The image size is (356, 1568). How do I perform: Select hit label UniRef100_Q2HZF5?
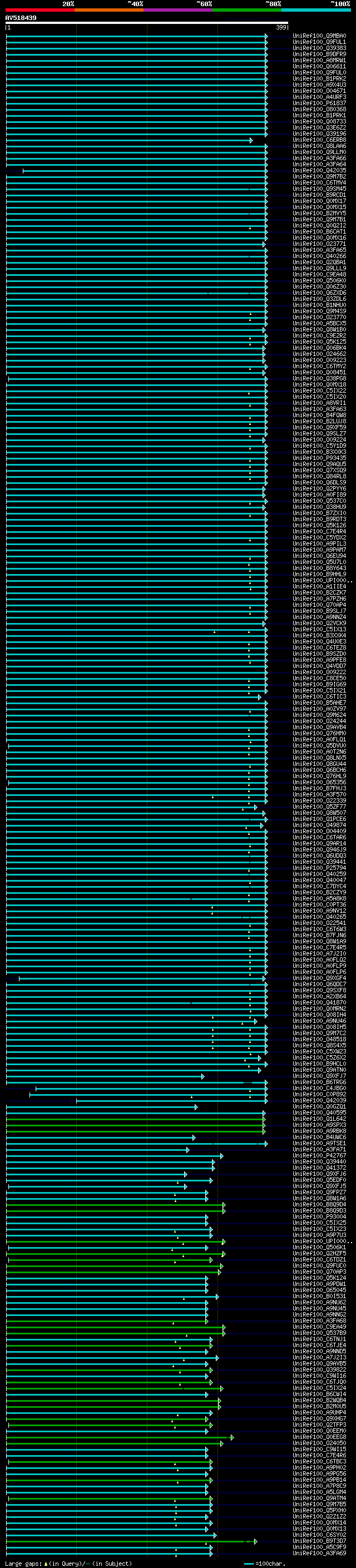(x=319, y=1253)
